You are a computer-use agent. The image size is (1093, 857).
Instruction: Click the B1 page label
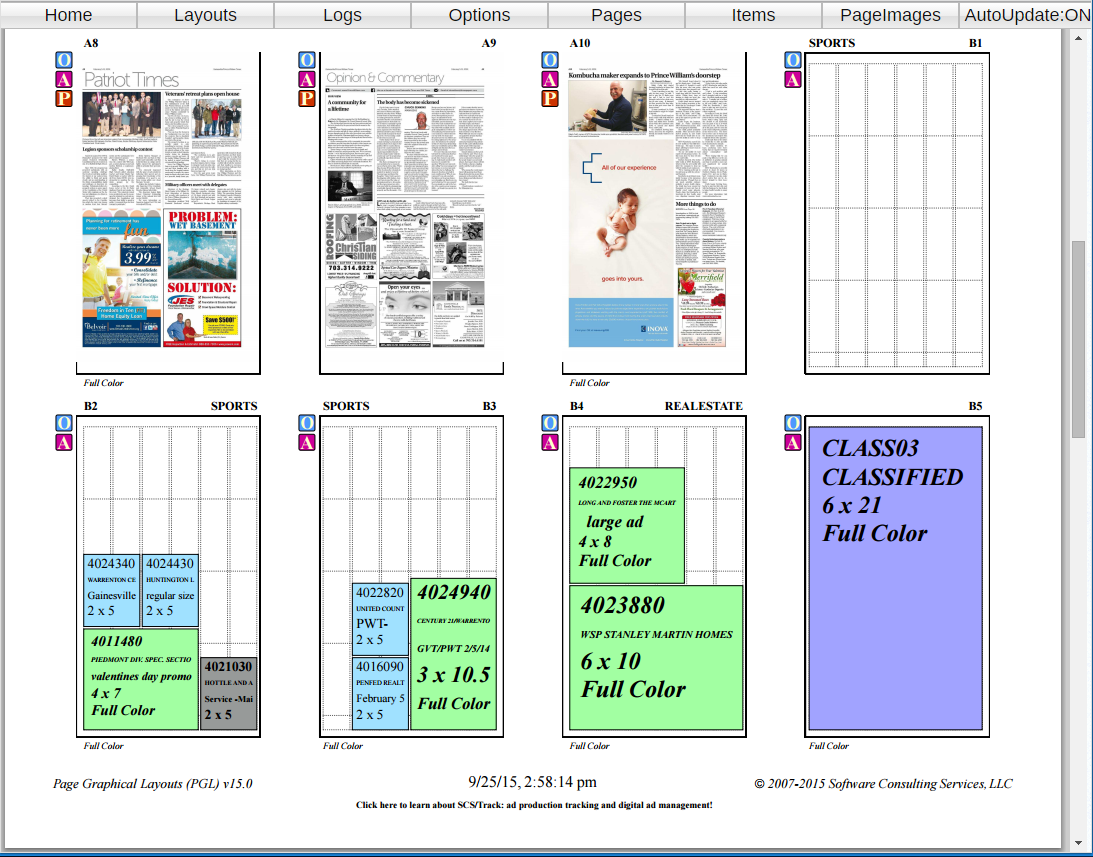click(x=975, y=43)
